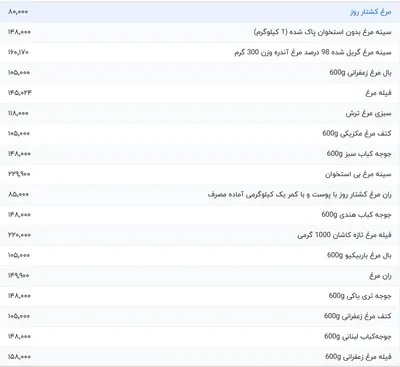Select the ۱۵۸,۰۰۰ price value
The image size is (400, 367).
pos(19,357)
